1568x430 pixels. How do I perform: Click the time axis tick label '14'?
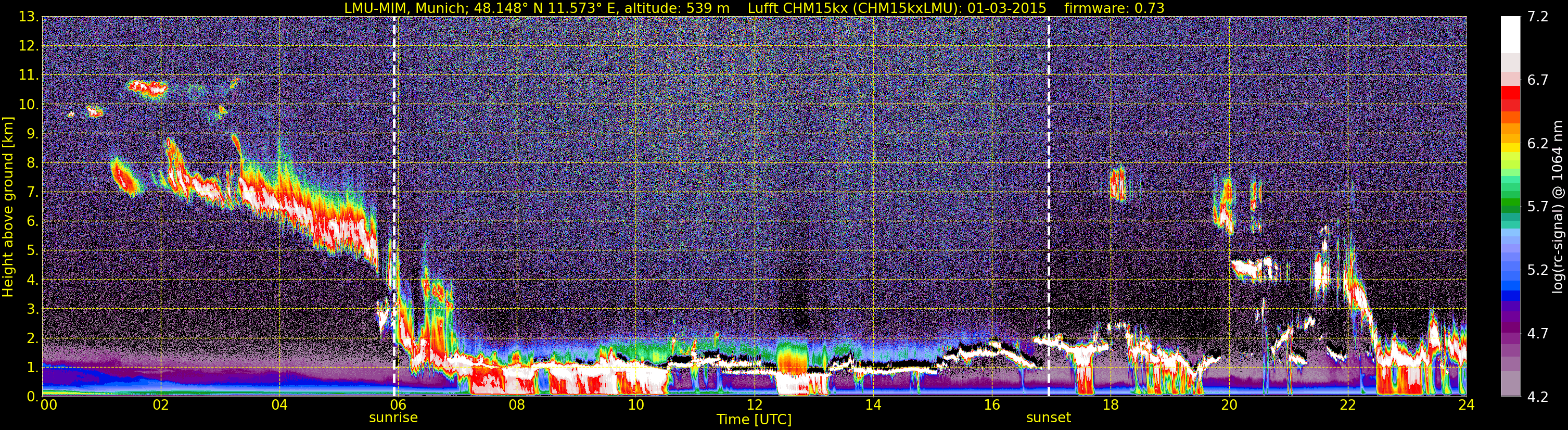click(873, 405)
